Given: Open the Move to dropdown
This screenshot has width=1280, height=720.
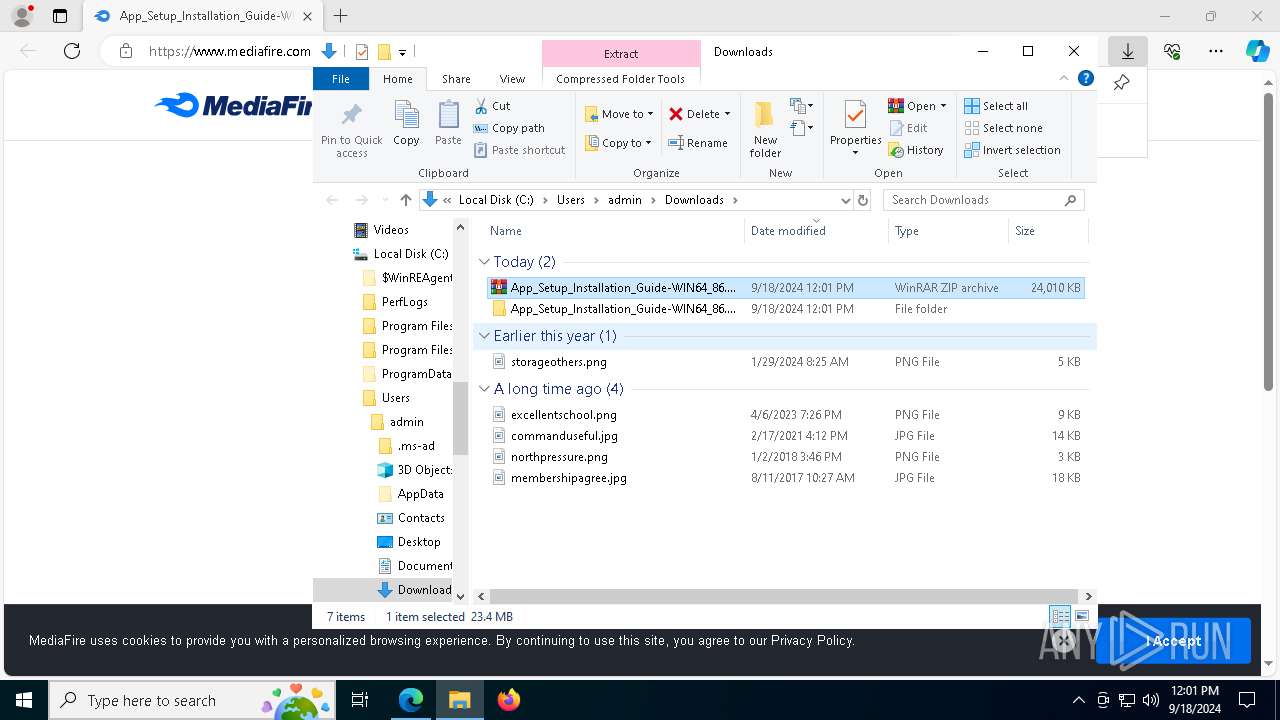Looking at the screenshot, I should 619,114.
